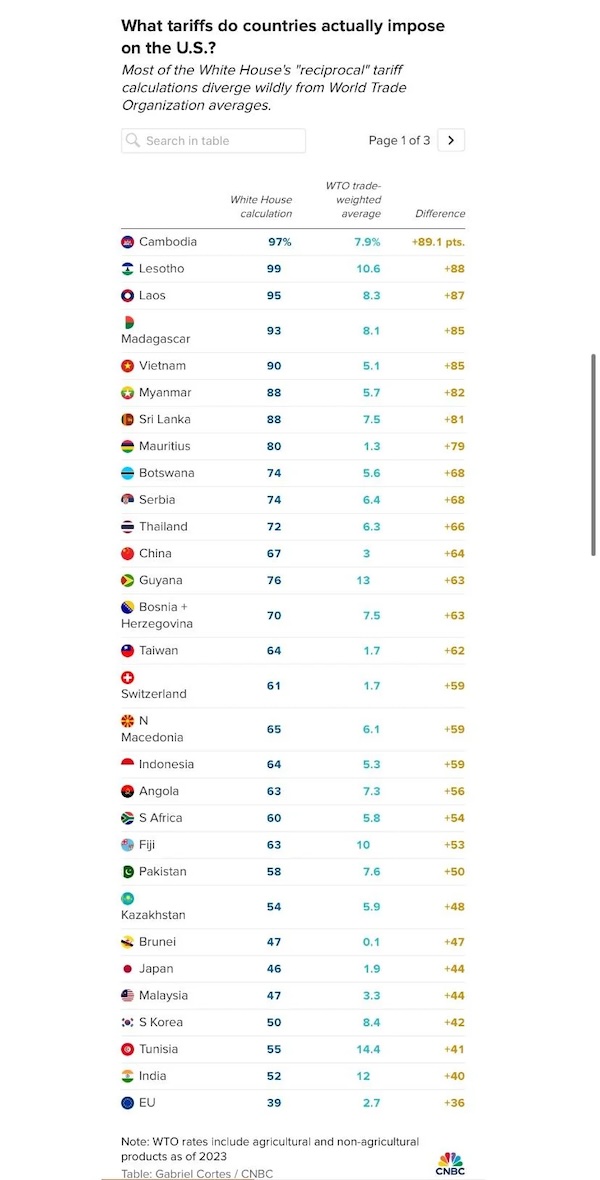Select the S Korea row label
600x1180 pixels.
point(161,1023)
